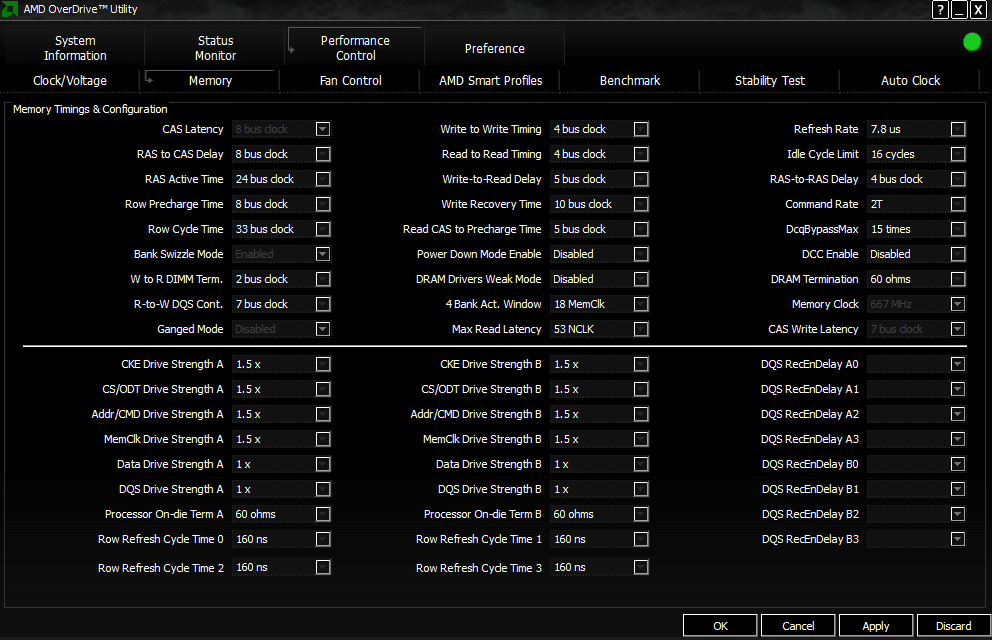Tick the DQS Drive Strength B checkbox

(x=641, y=489)
